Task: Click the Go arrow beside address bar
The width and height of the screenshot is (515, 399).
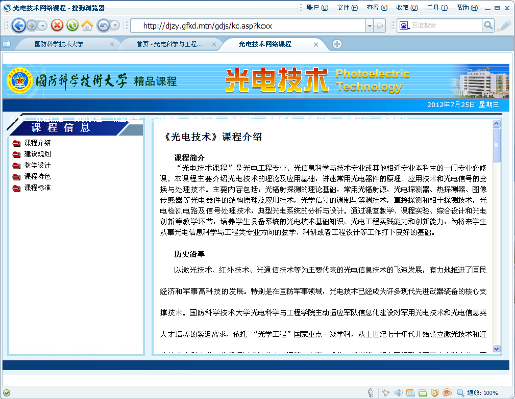Action: pos(379,26)
